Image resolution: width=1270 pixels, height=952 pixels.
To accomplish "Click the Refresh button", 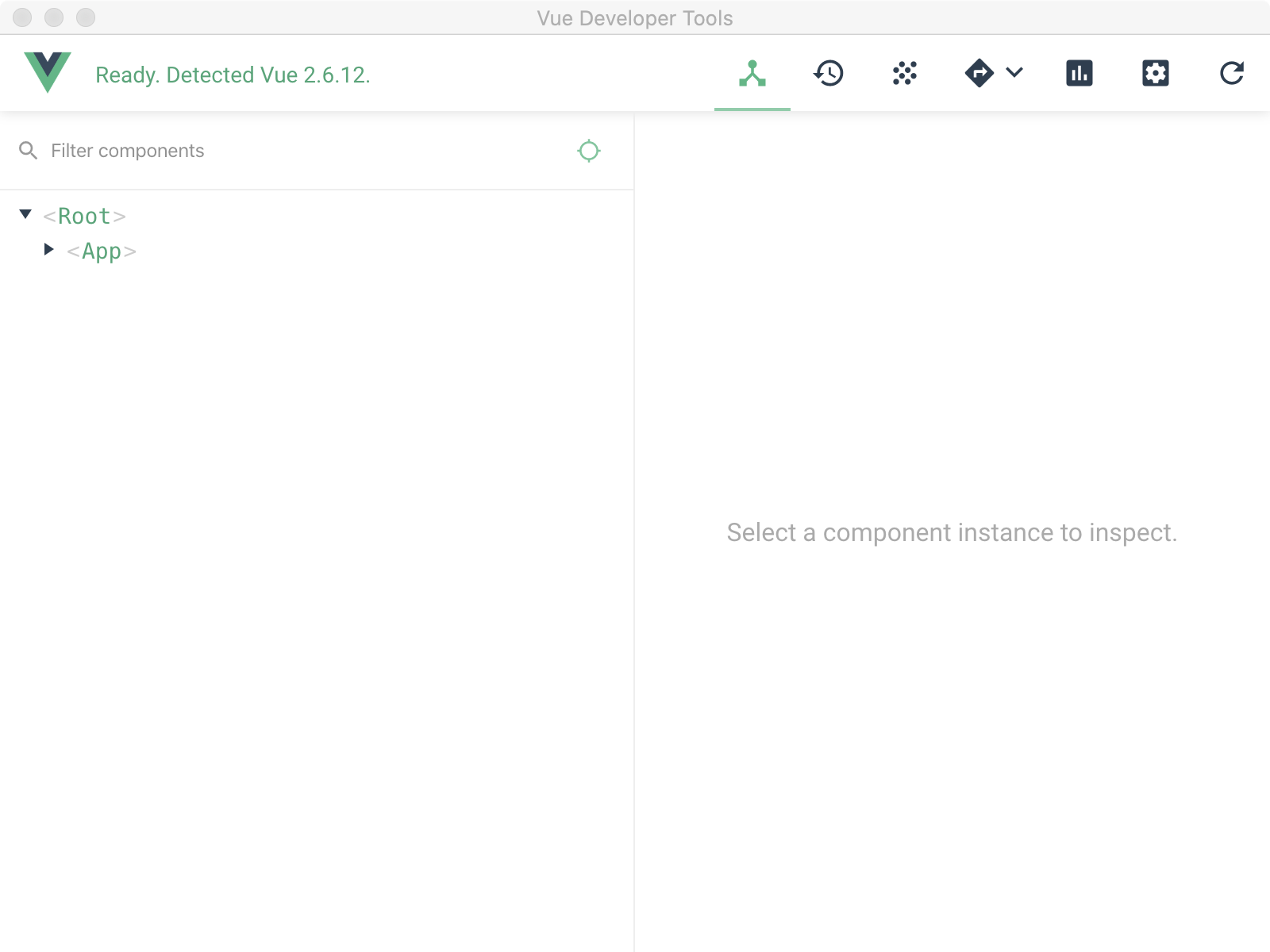I will [x=1232, y=74].
